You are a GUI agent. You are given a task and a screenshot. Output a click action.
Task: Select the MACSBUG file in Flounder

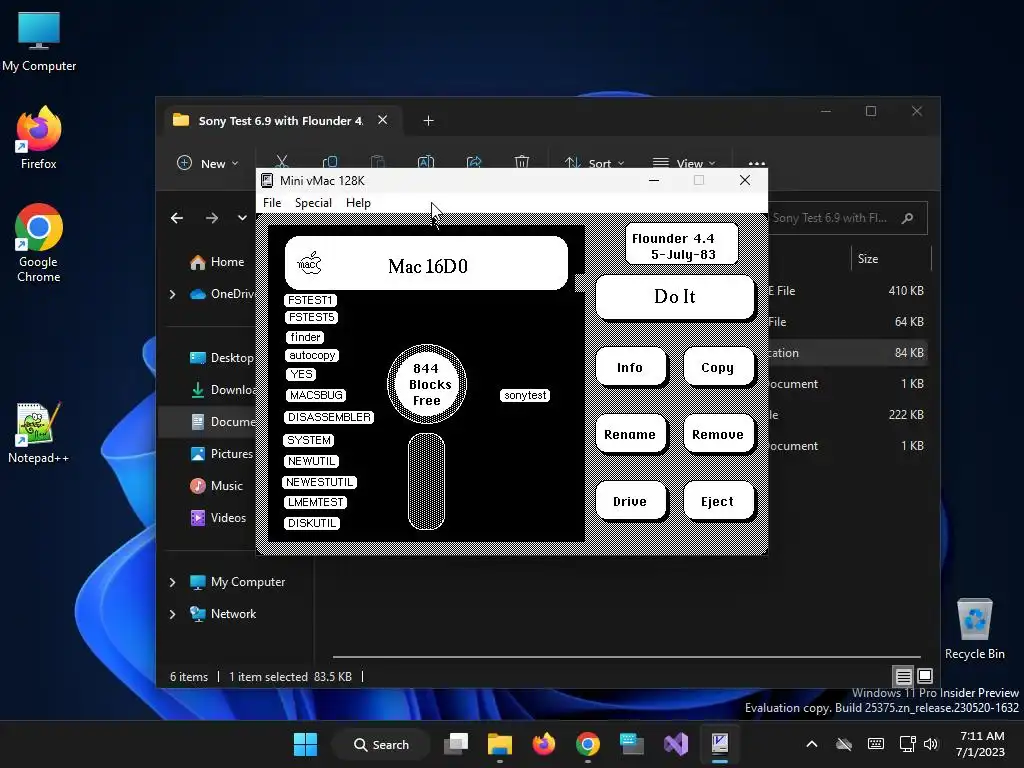316,396
